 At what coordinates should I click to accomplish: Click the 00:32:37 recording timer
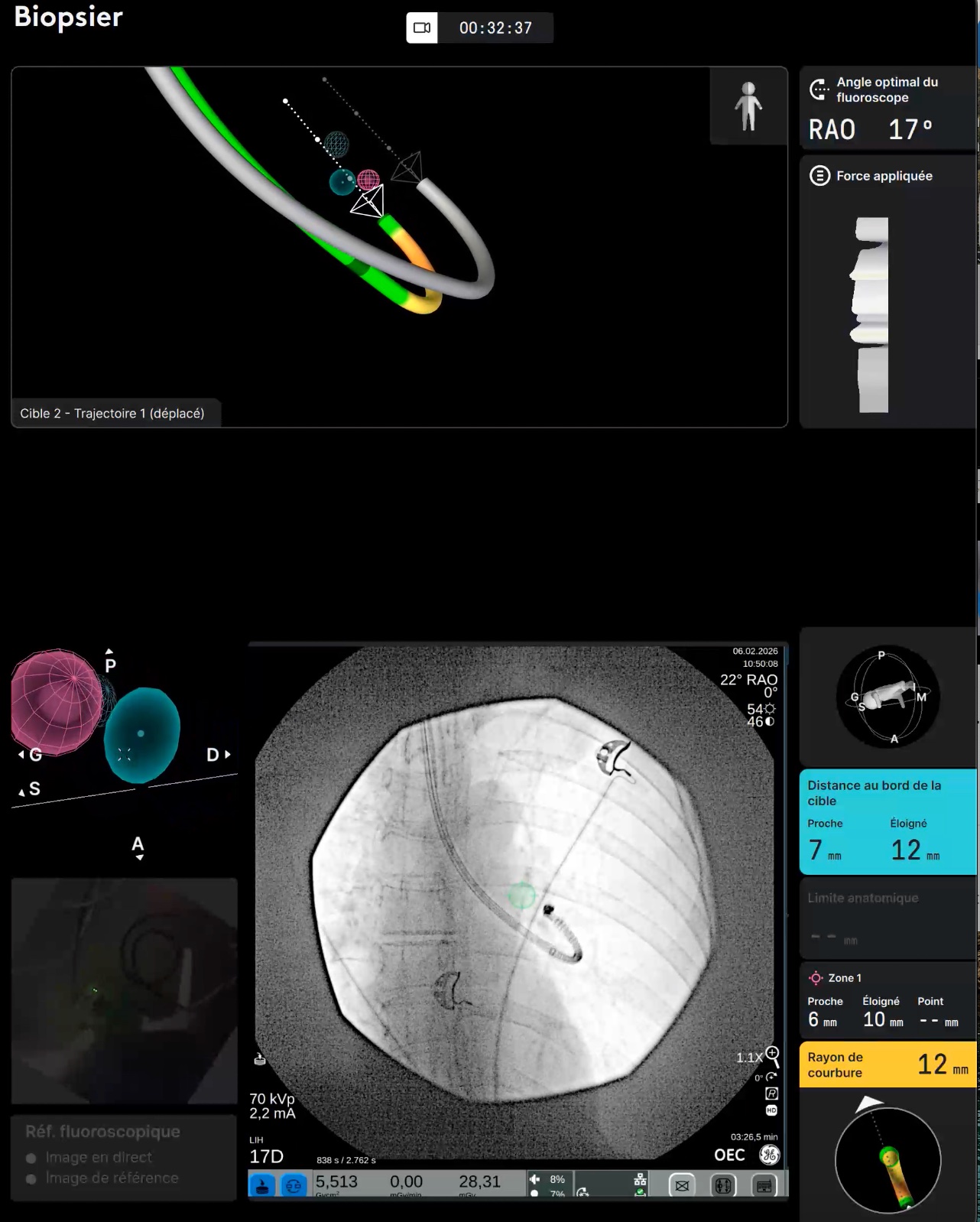click(x=495, y=28)
